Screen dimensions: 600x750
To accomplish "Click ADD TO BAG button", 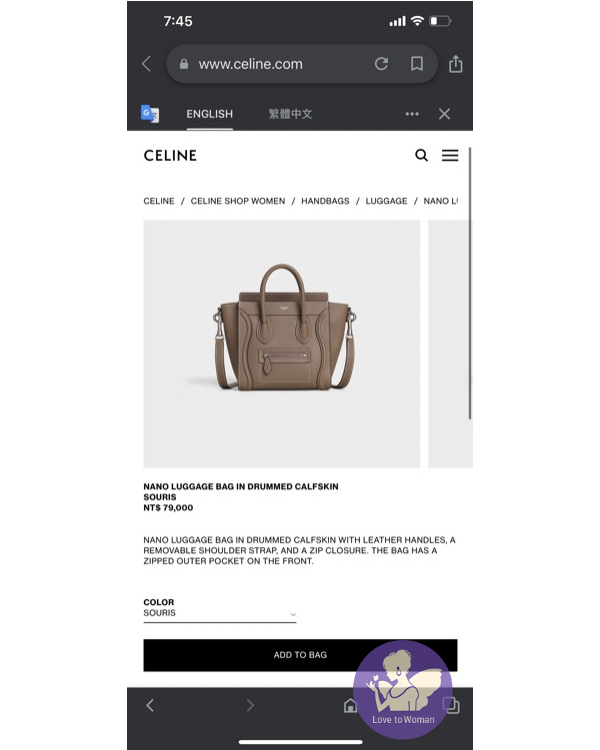I will 300,655.
